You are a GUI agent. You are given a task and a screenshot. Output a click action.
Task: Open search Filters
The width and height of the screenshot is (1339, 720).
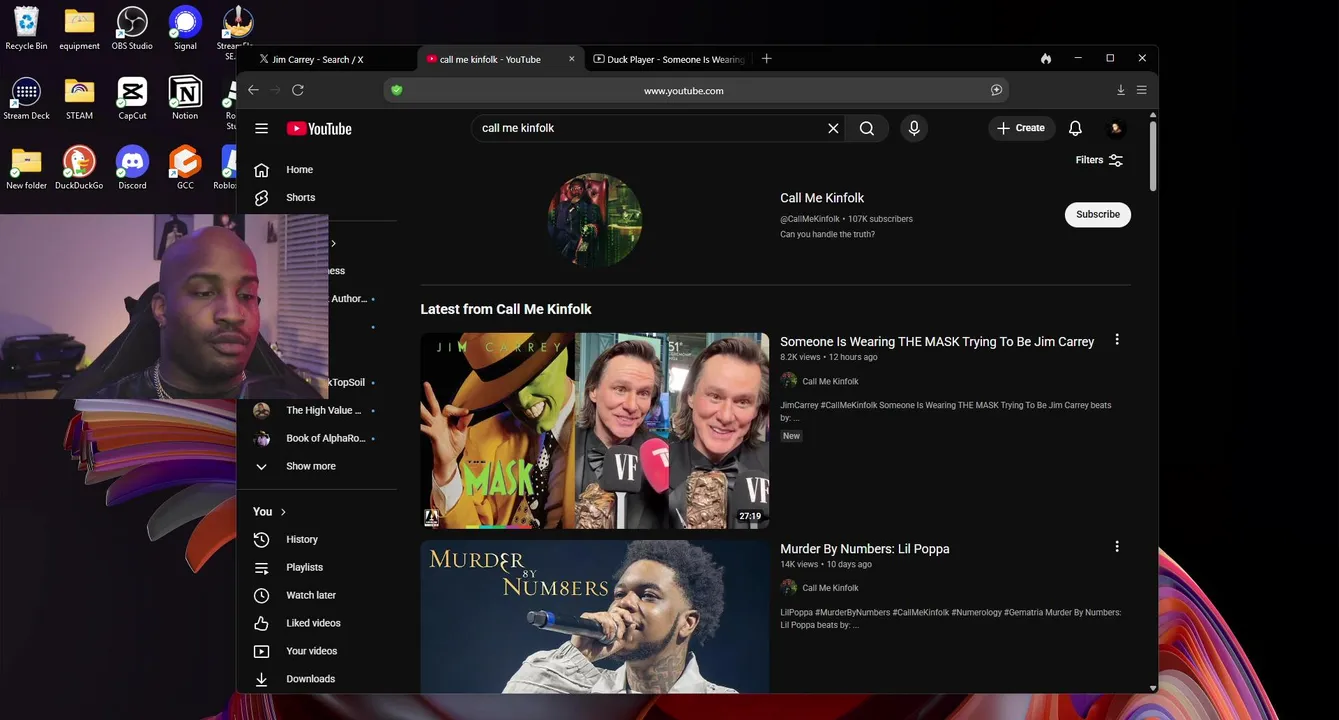[x=1099, y=160]
